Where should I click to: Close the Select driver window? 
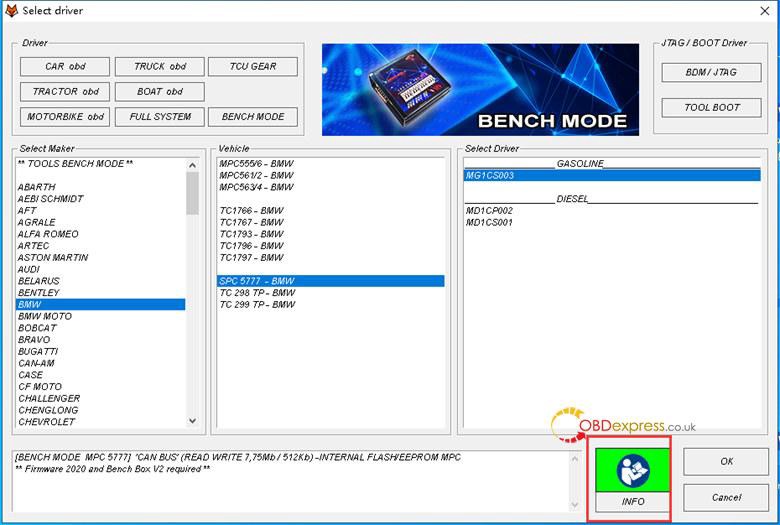(x=765, y=11)
